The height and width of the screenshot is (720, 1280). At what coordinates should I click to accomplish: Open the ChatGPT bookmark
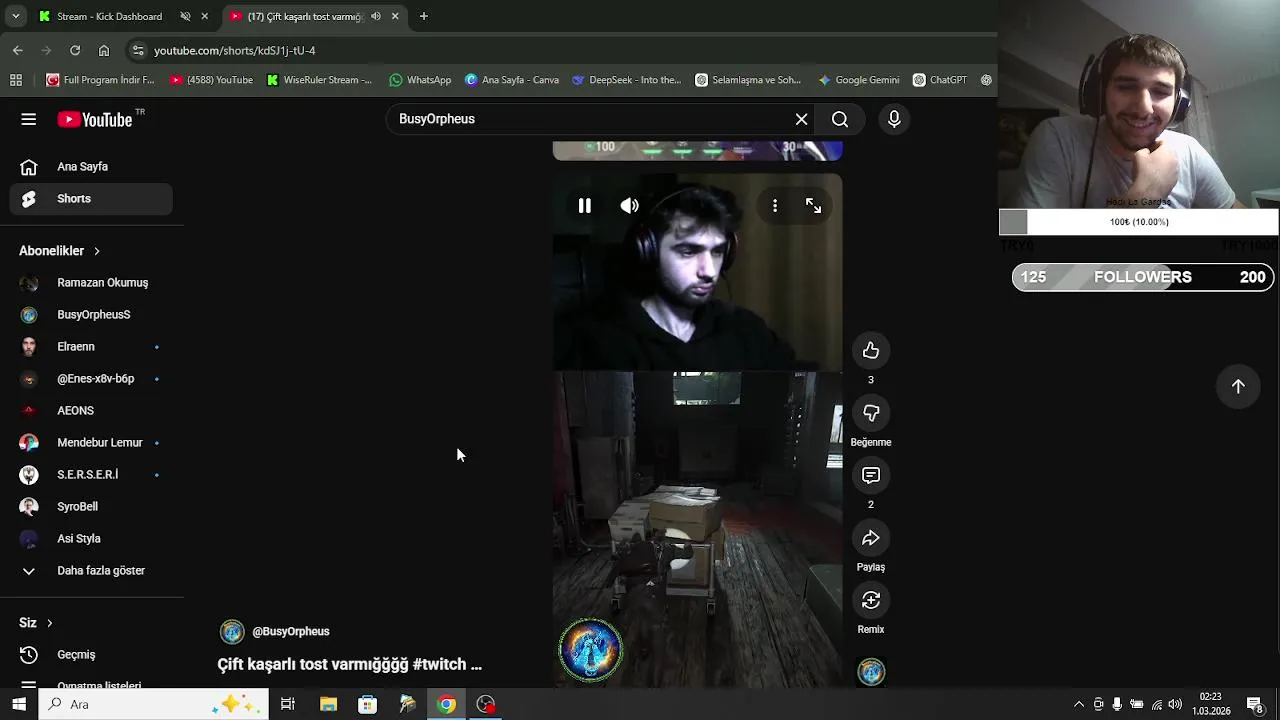pos(940,80)
